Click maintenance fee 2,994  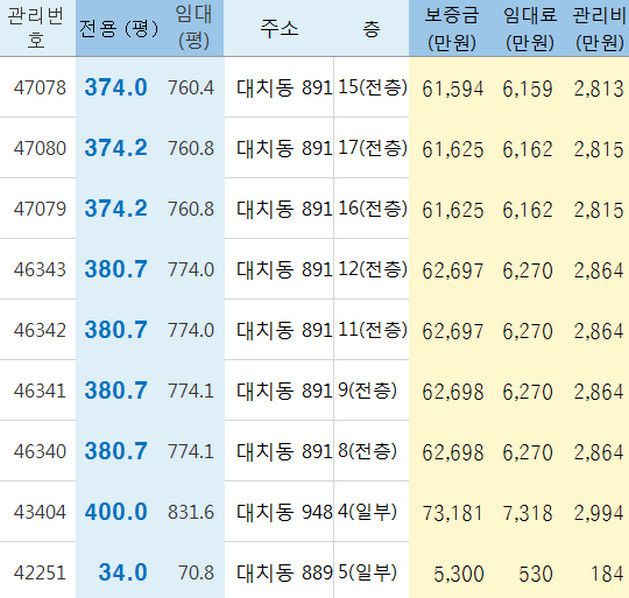[599, 514]
